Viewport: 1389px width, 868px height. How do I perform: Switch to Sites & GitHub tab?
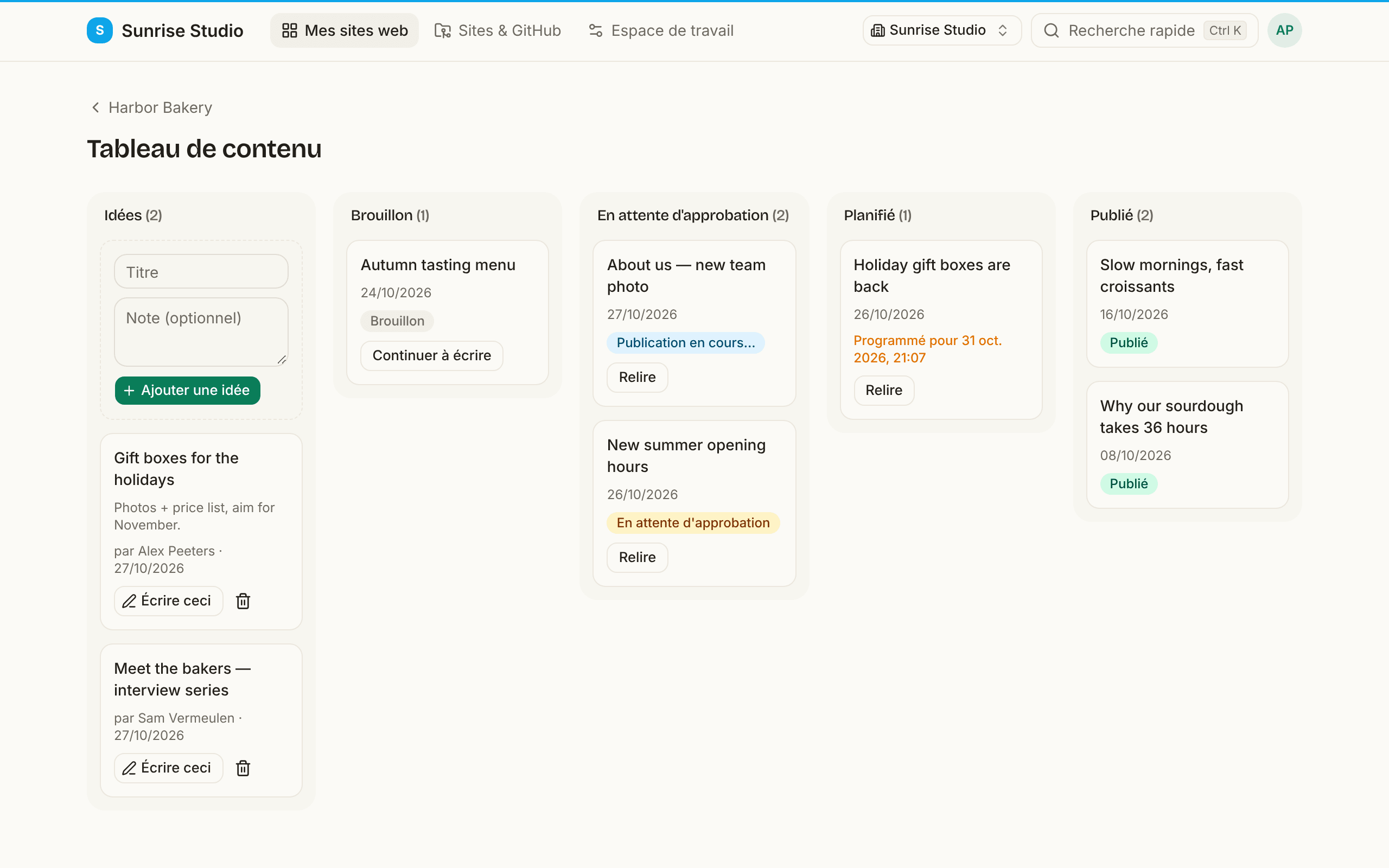(498, 30)
